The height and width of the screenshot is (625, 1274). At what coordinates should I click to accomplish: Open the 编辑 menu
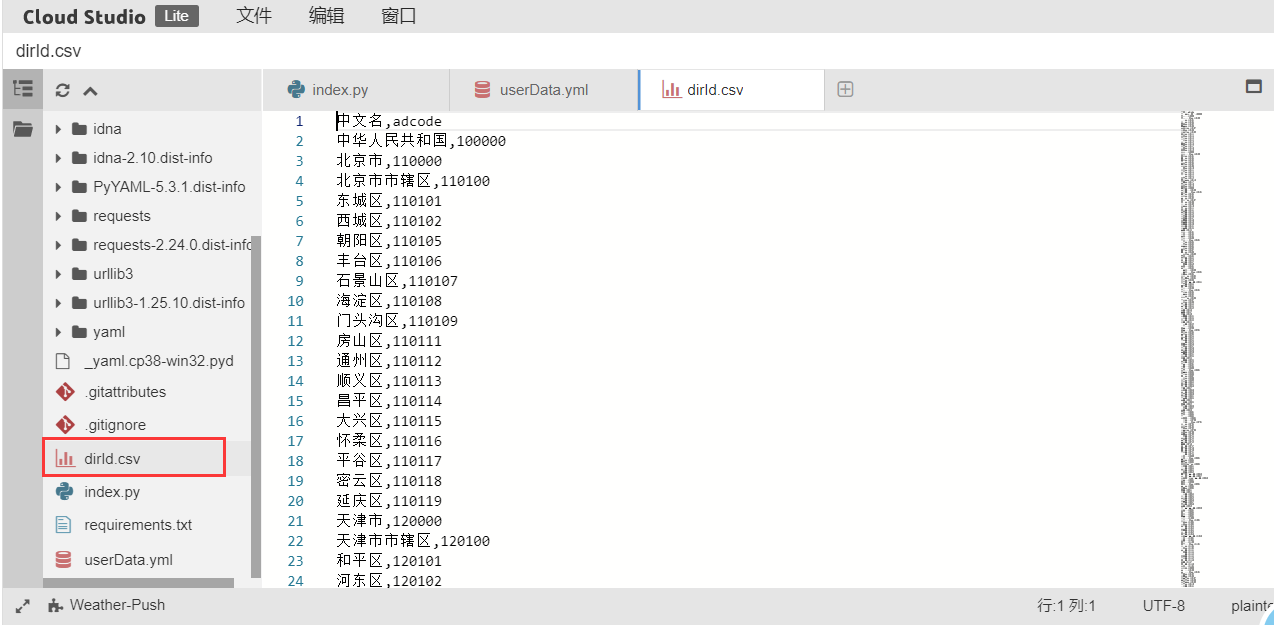[x=326, y=16]
